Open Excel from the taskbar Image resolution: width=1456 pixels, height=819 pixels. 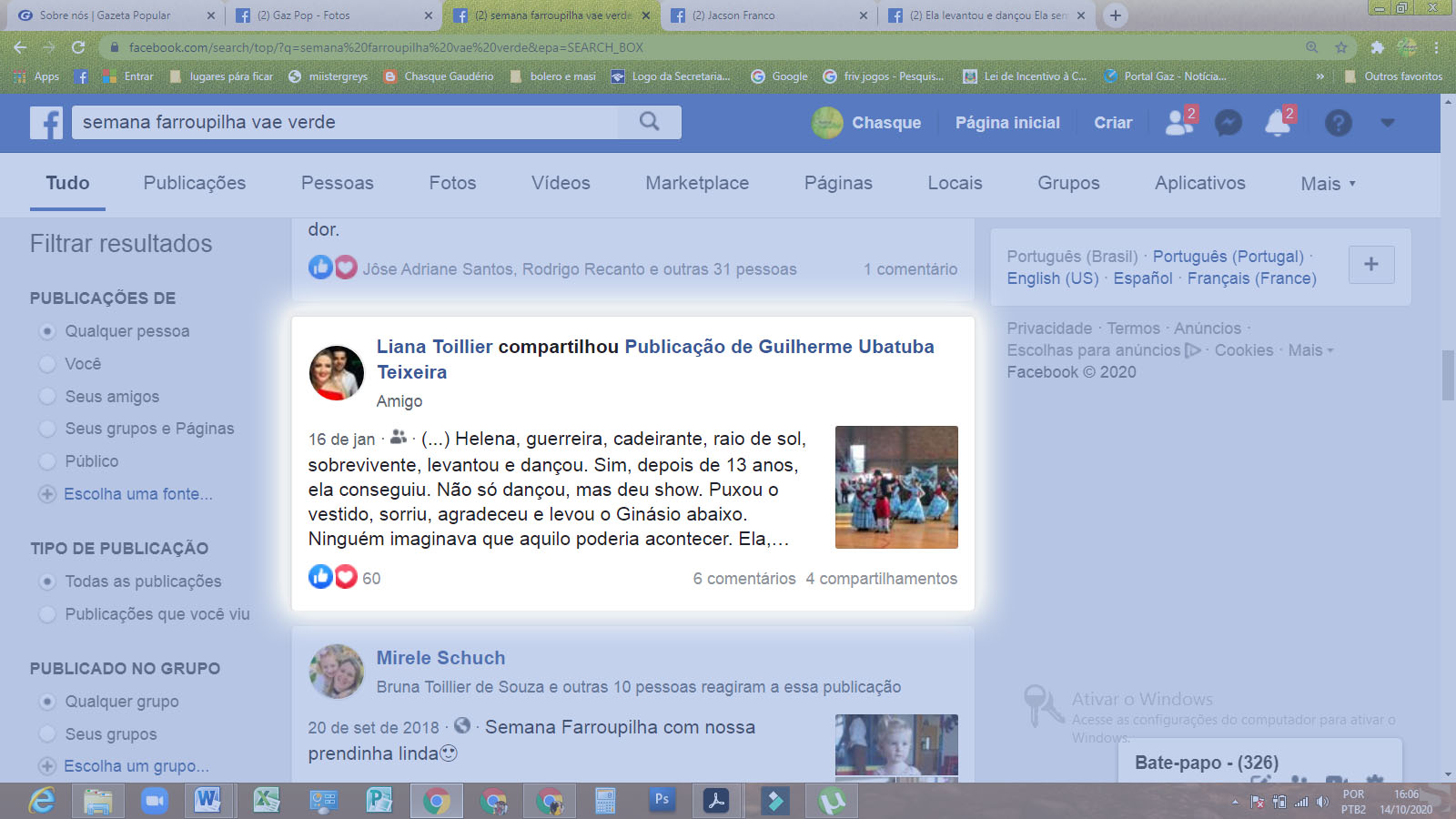point(266,801)
